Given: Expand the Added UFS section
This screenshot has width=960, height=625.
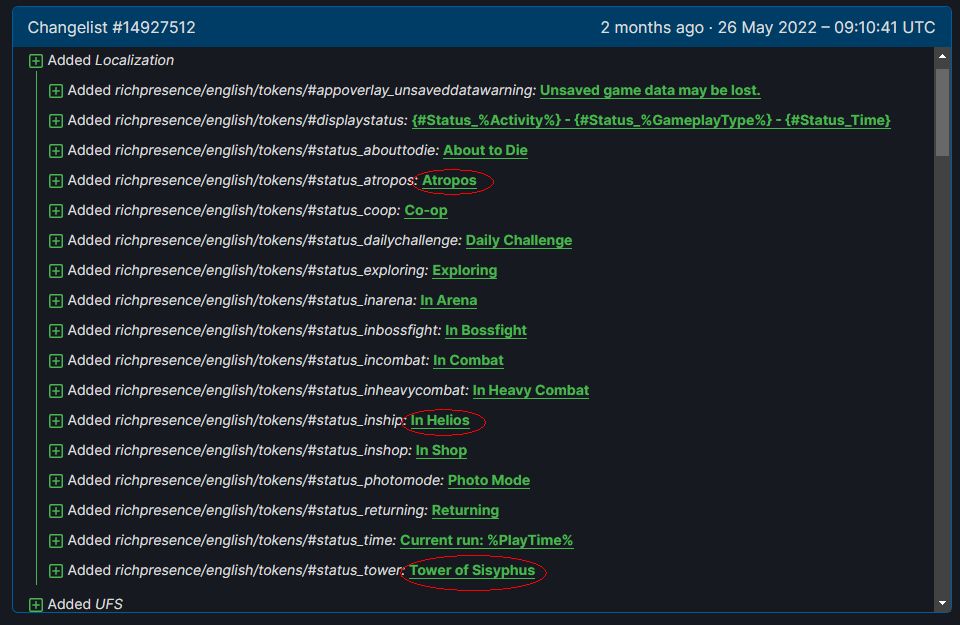Looking at the screenshot, I should 36,605.
